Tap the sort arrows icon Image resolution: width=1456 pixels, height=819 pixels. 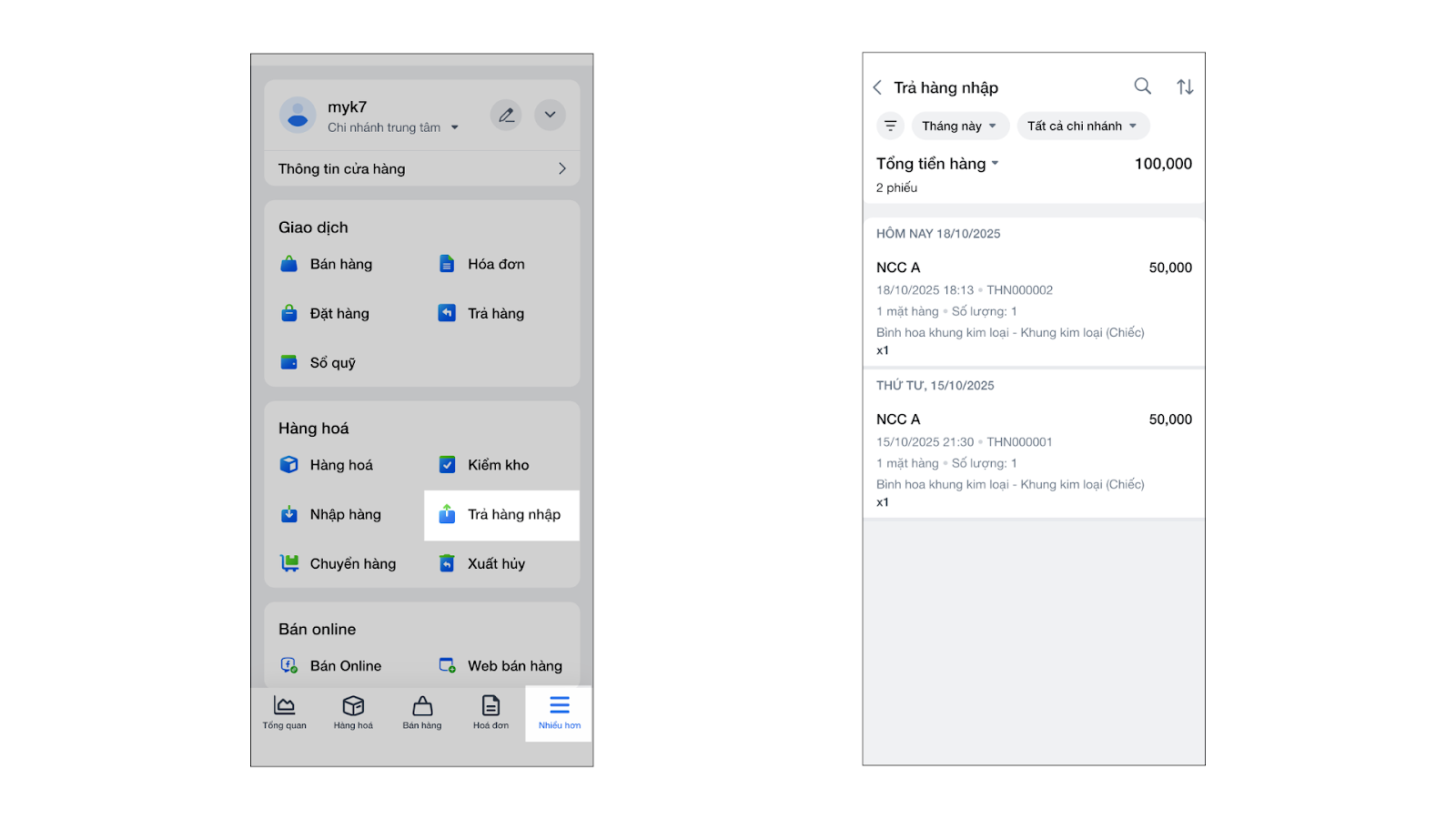(x=1185, y=86)
